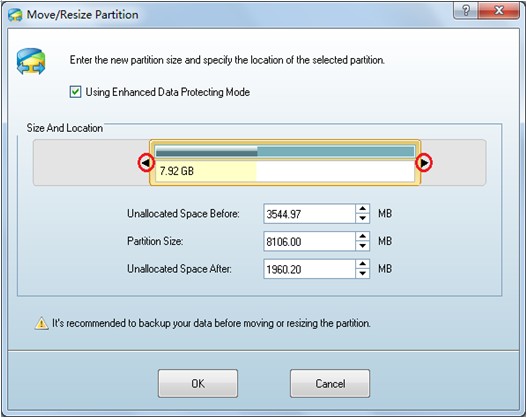527x418 pixels.
Task: Click the left partition resize arrow handle
Action: point(146,163)
